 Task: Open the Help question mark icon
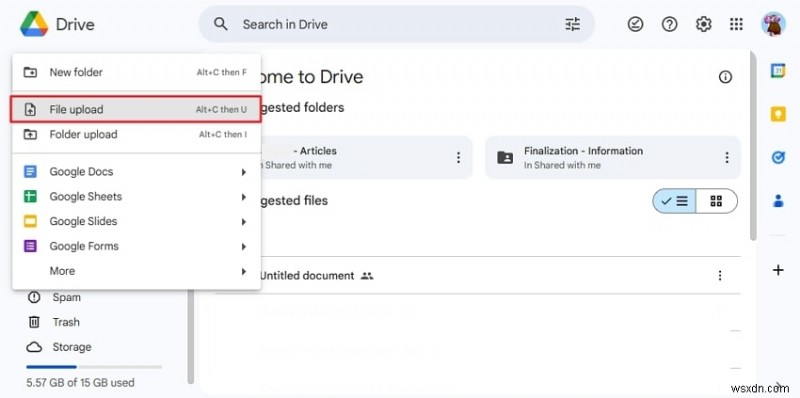[x=669, y=24]
